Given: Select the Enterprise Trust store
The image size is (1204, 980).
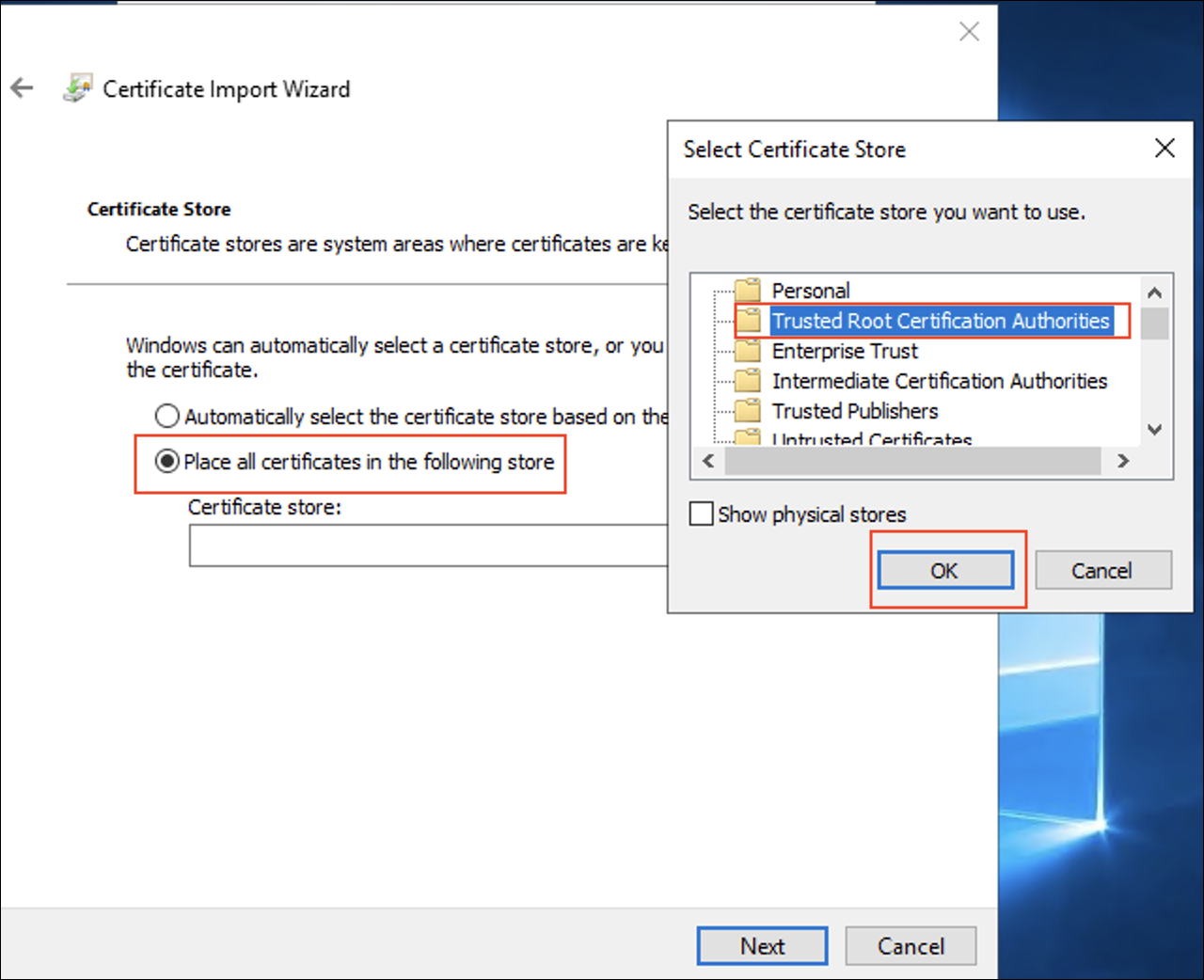Looking at the screenshot, I should (x=845, y=351).
